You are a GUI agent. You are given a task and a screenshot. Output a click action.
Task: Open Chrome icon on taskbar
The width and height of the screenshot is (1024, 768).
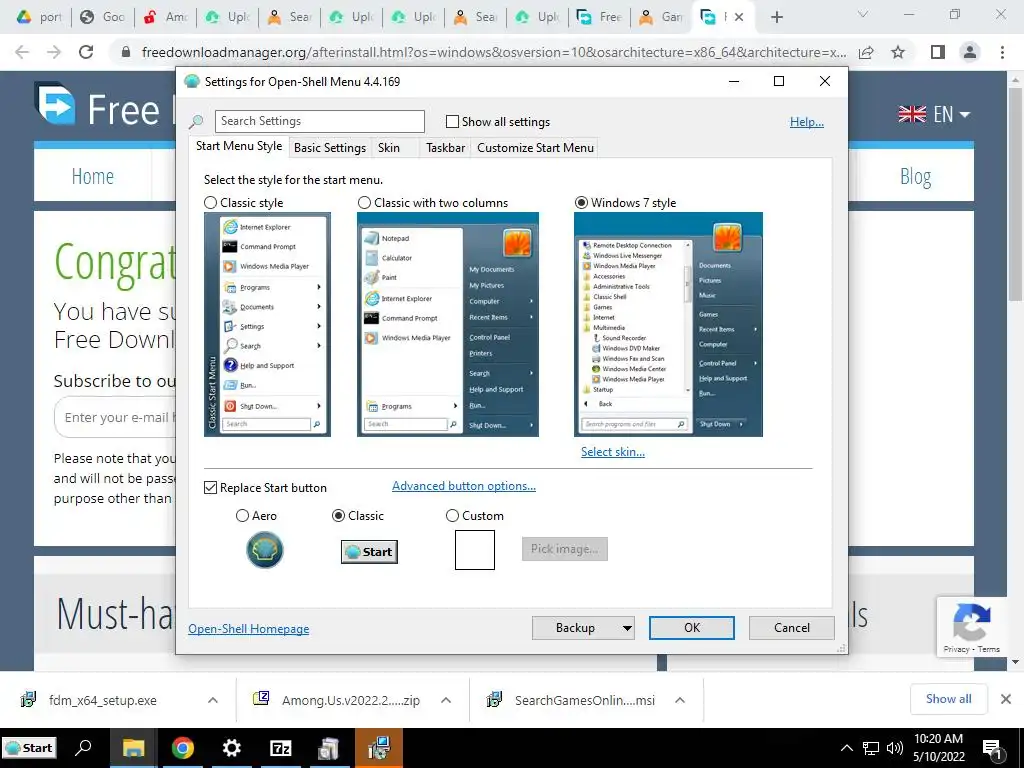coord(183,748)
